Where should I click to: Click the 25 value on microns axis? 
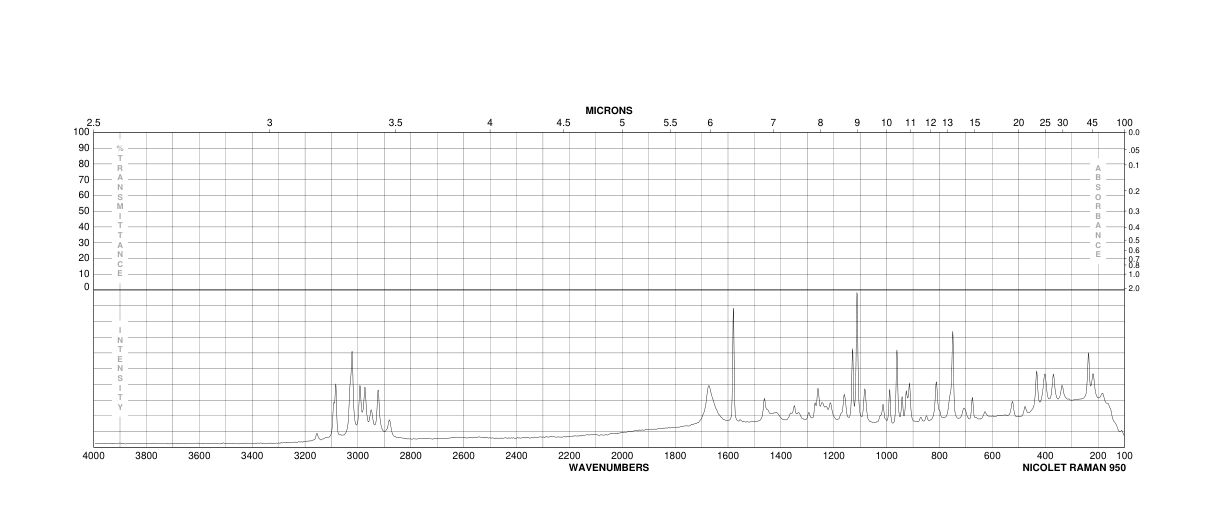[x=1045, y=122]
